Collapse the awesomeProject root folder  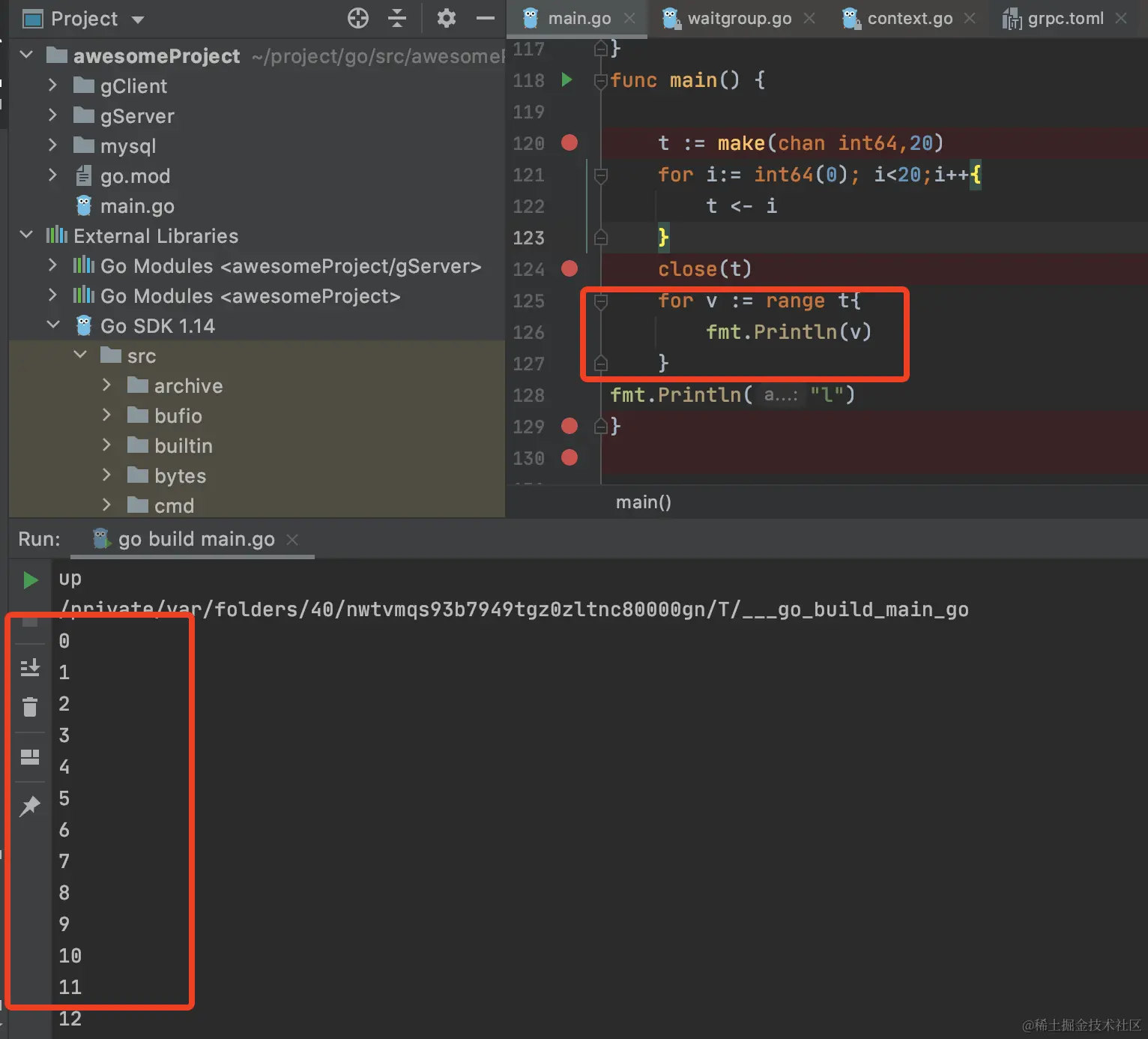tap(26, 55)
